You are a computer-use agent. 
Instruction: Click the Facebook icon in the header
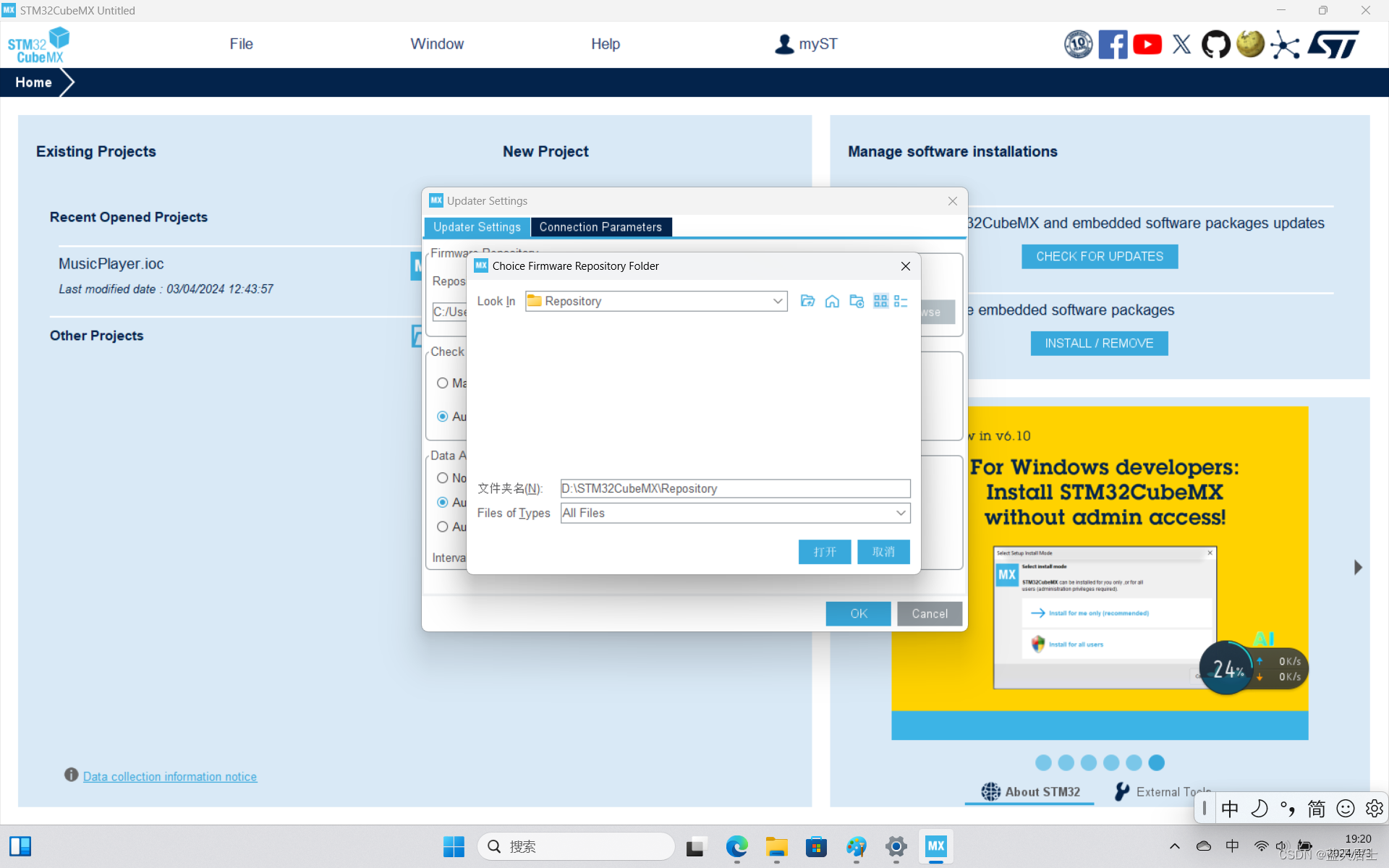tap(1113, 45)
